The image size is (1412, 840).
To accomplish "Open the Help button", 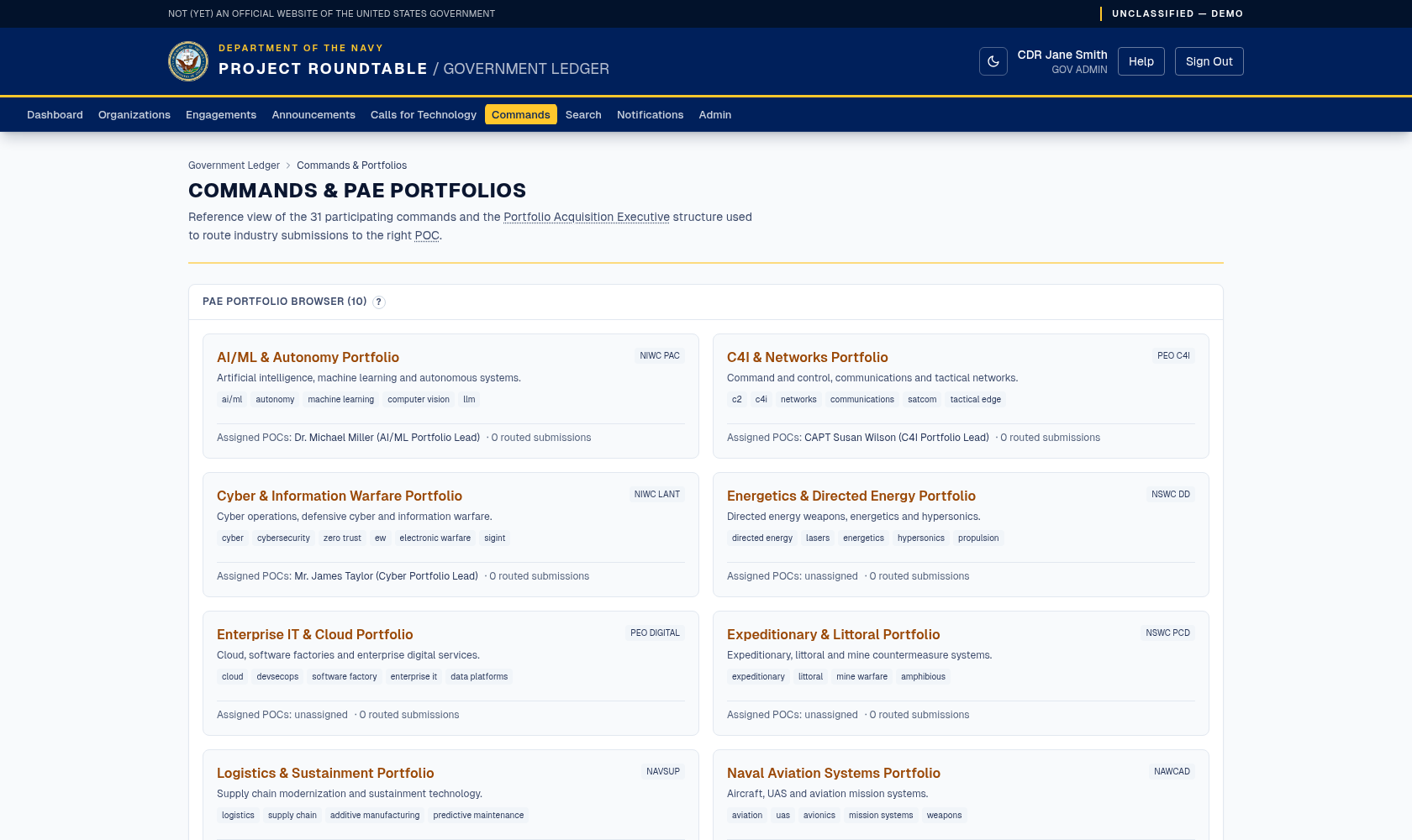I will (1141, 61).
